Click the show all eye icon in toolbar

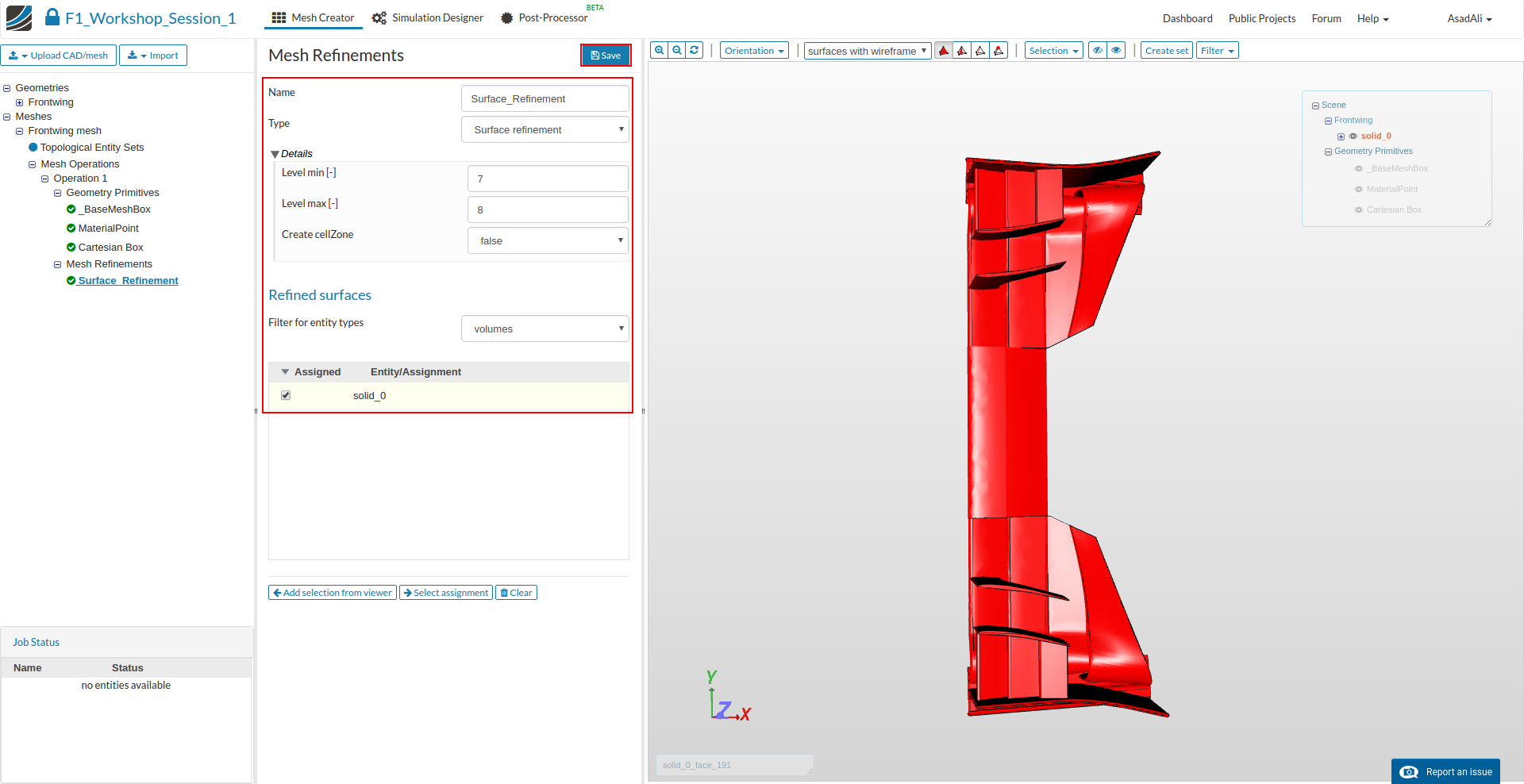(x=1116, y=50)
